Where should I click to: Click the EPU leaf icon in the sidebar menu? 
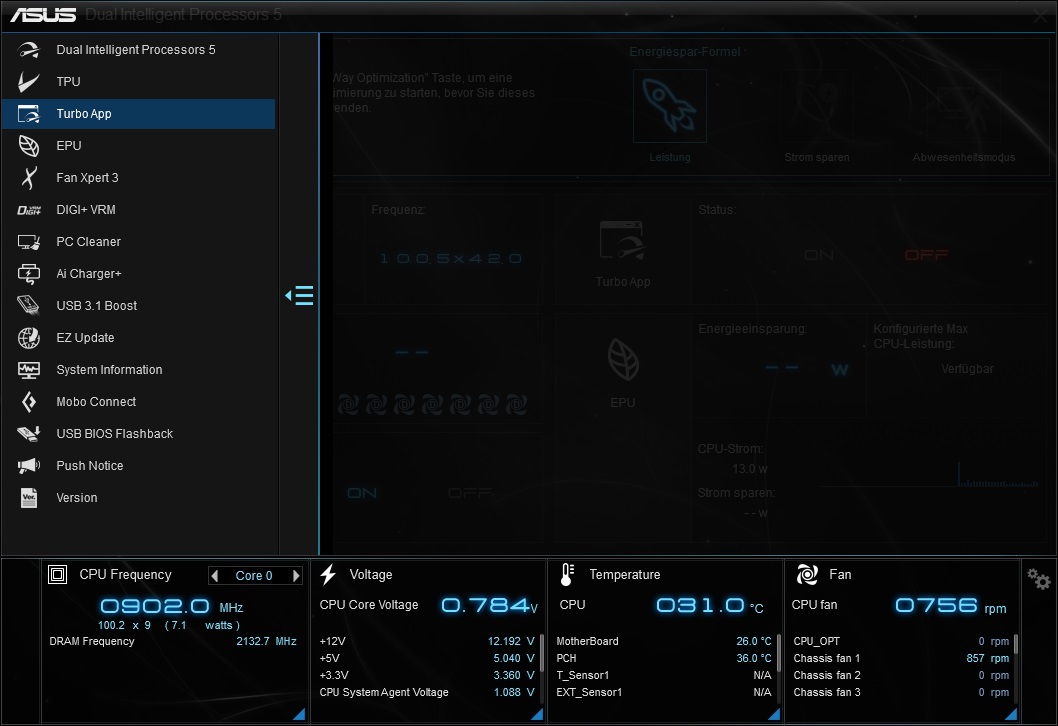(x=29, y=146)
